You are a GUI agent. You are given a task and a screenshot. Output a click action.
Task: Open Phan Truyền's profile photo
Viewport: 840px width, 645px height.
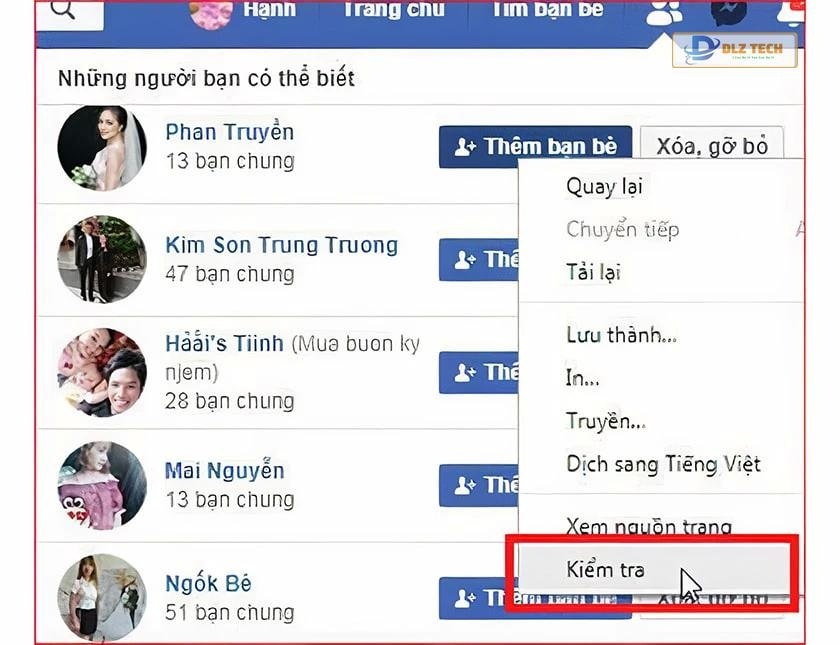(102, 148)
